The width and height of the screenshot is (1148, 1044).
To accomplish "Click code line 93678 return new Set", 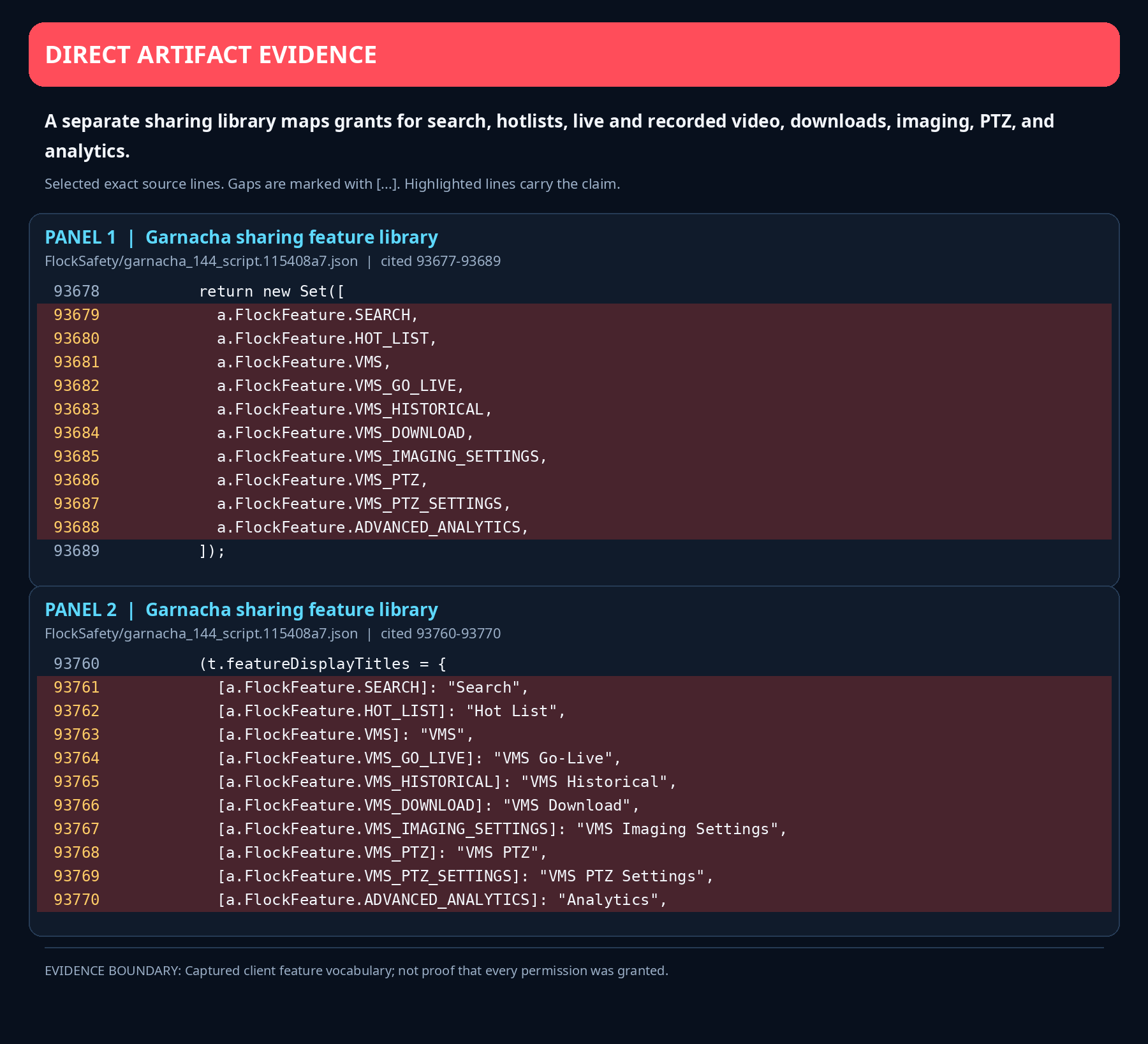I will (x=574, y=291).
